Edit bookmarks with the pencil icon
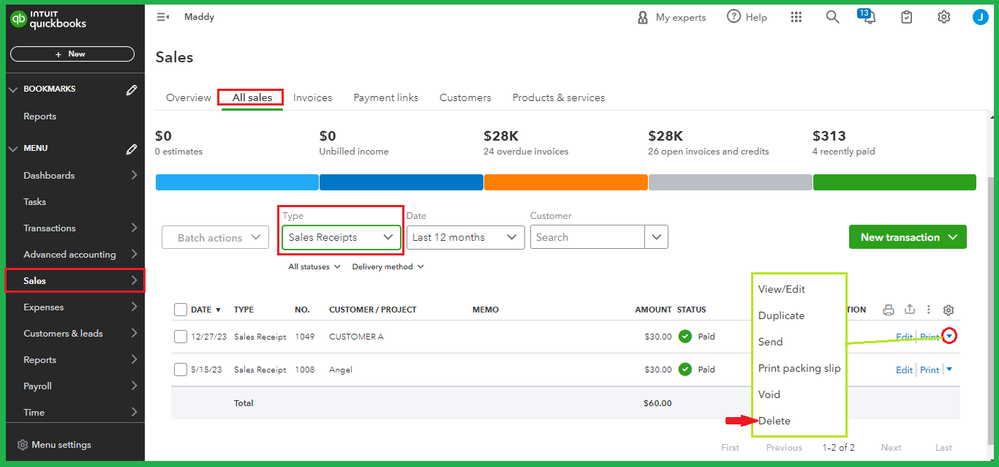 tap(131, 90)
